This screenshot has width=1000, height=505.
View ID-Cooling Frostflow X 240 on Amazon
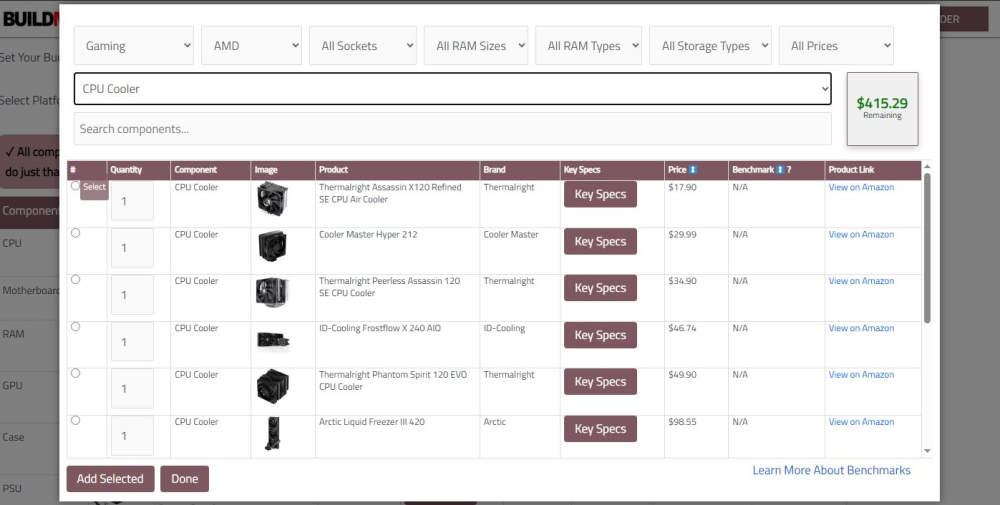pyautogui.click(x=861, y=328)
